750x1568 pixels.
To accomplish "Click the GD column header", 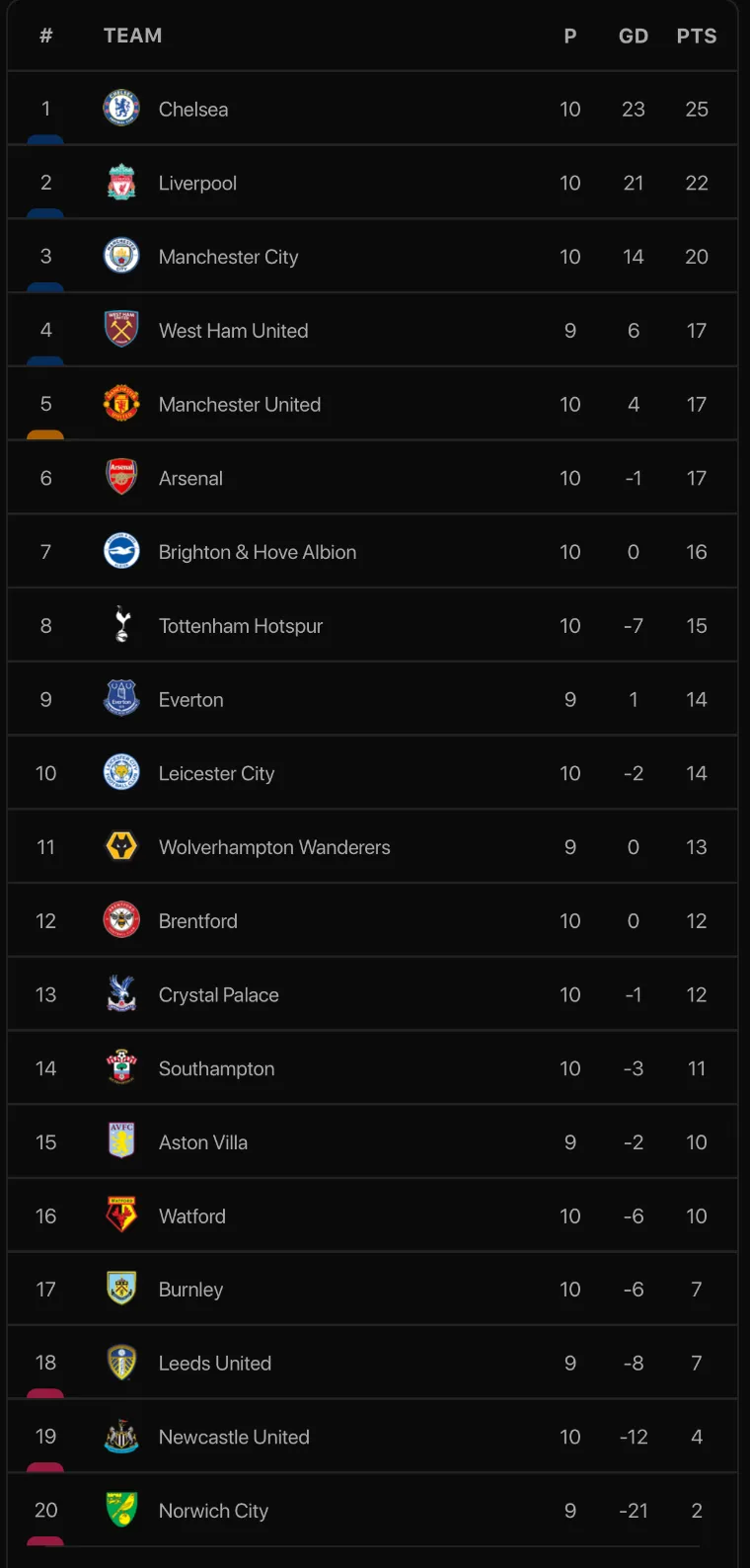I will point(634,37).
